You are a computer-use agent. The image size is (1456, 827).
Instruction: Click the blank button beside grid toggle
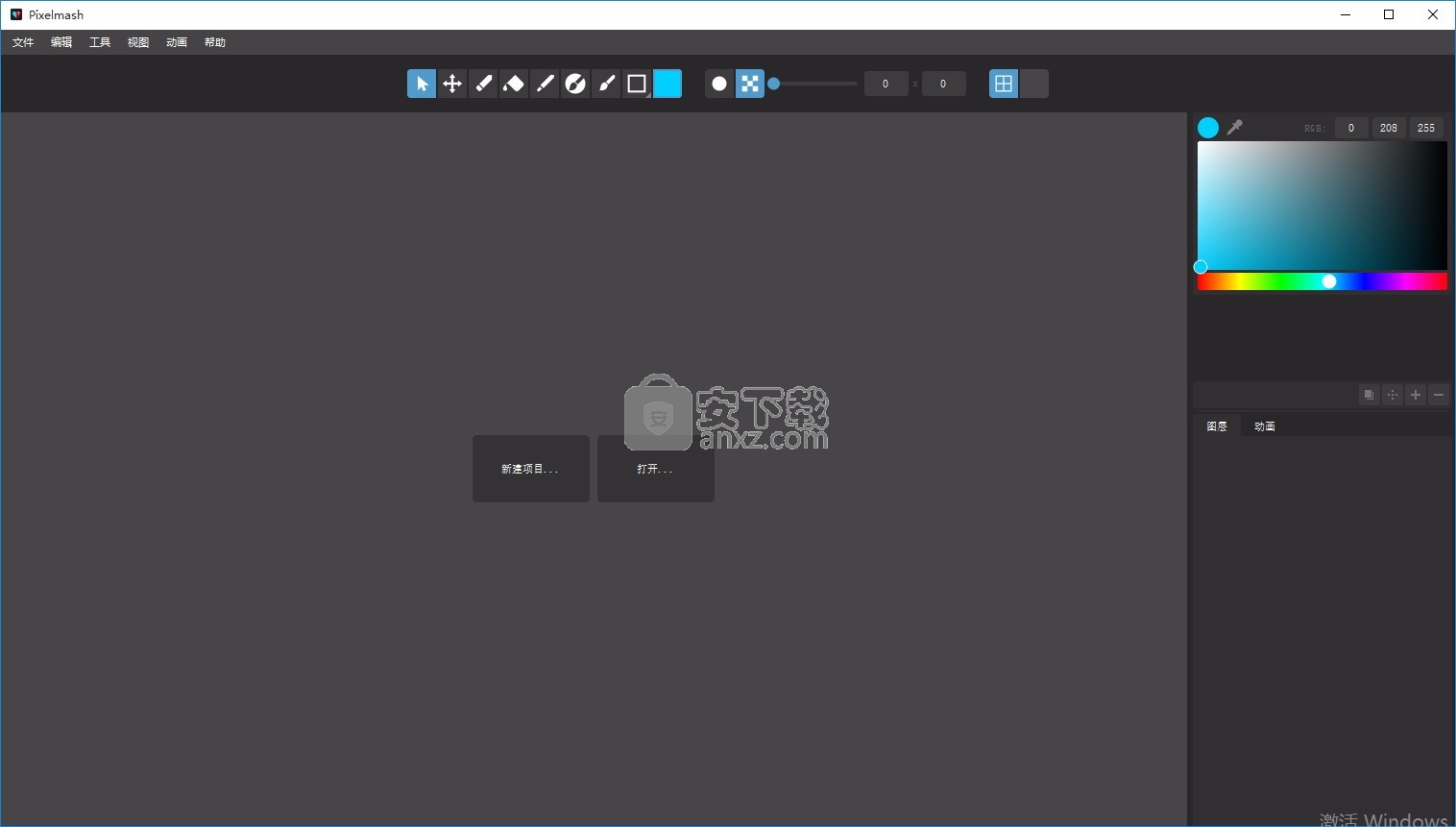[x=1034, y=84]
